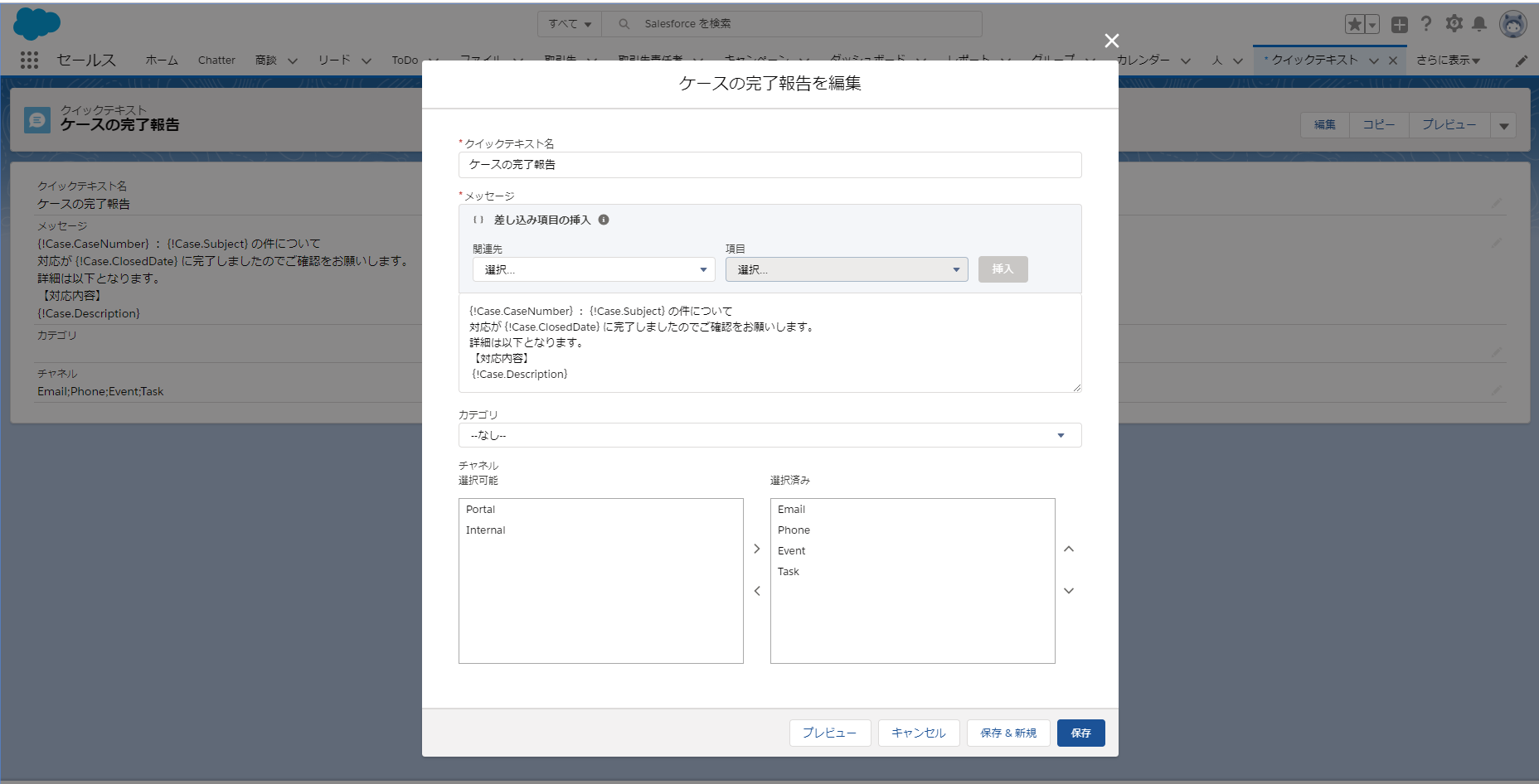Screen dimensions: 1539x784
Task: Open the すべて search scope dropdown
Action: [570, 24]
